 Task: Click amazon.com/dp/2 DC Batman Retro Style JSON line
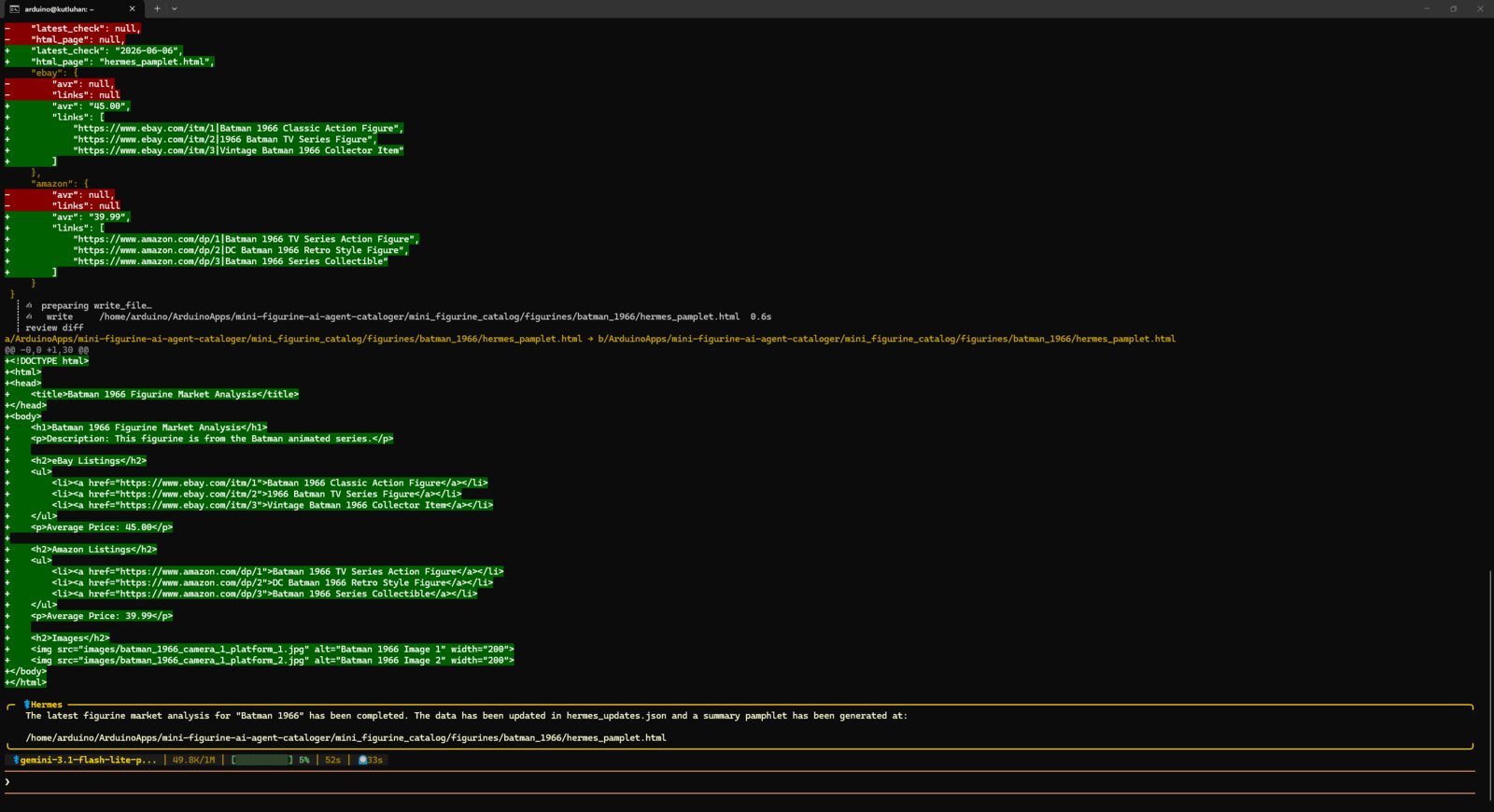click(x=241, y=250)
